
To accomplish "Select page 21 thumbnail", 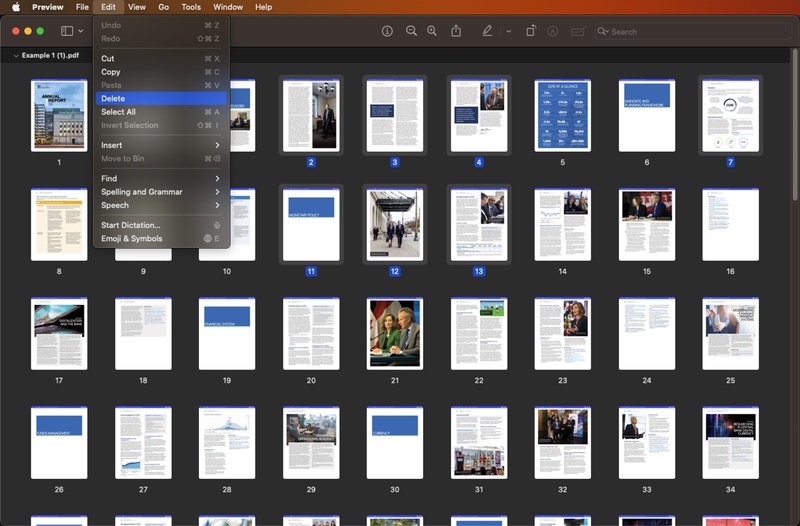I will point(395,334).
